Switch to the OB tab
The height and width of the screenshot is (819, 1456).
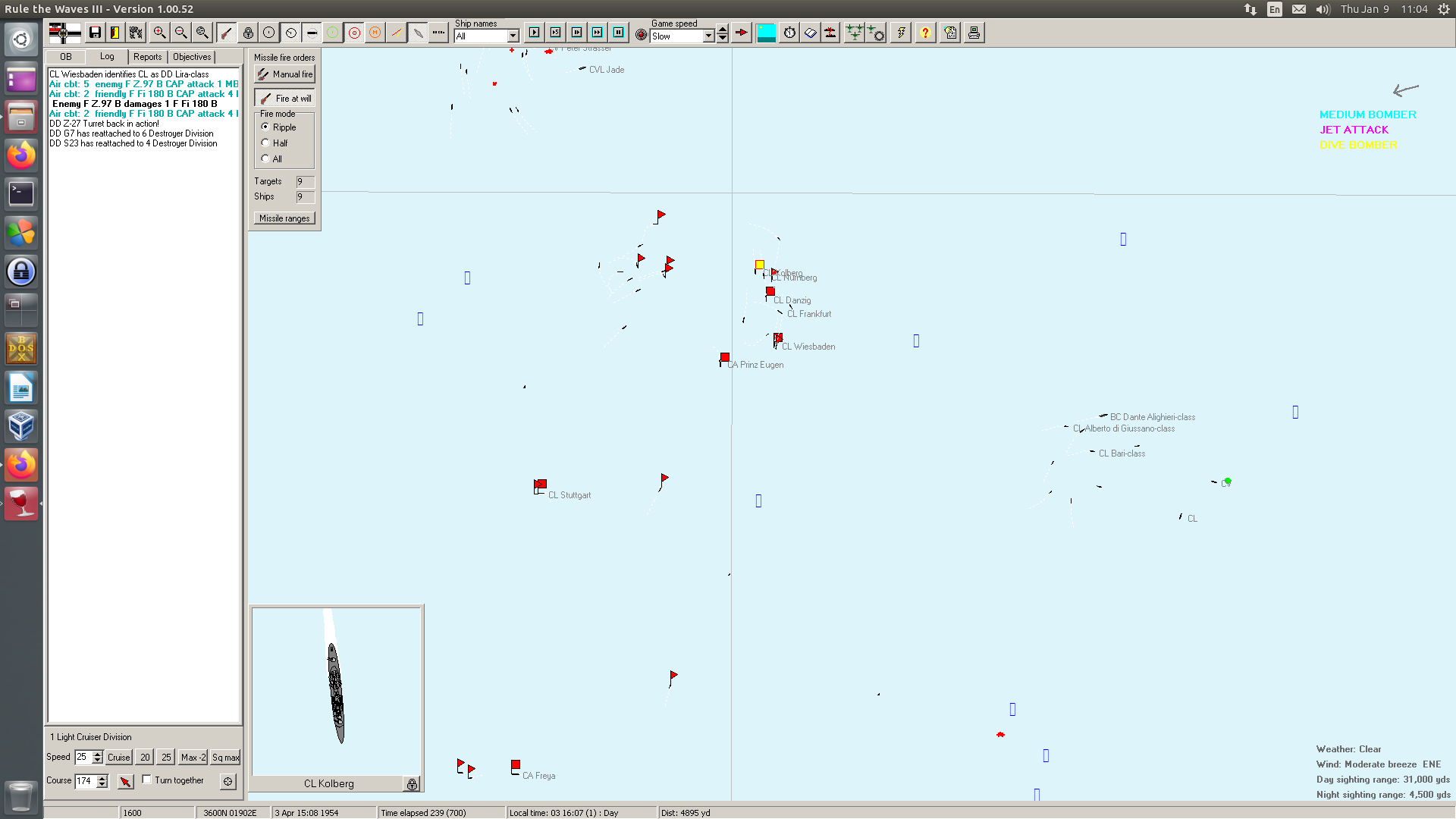coord(66,57)
